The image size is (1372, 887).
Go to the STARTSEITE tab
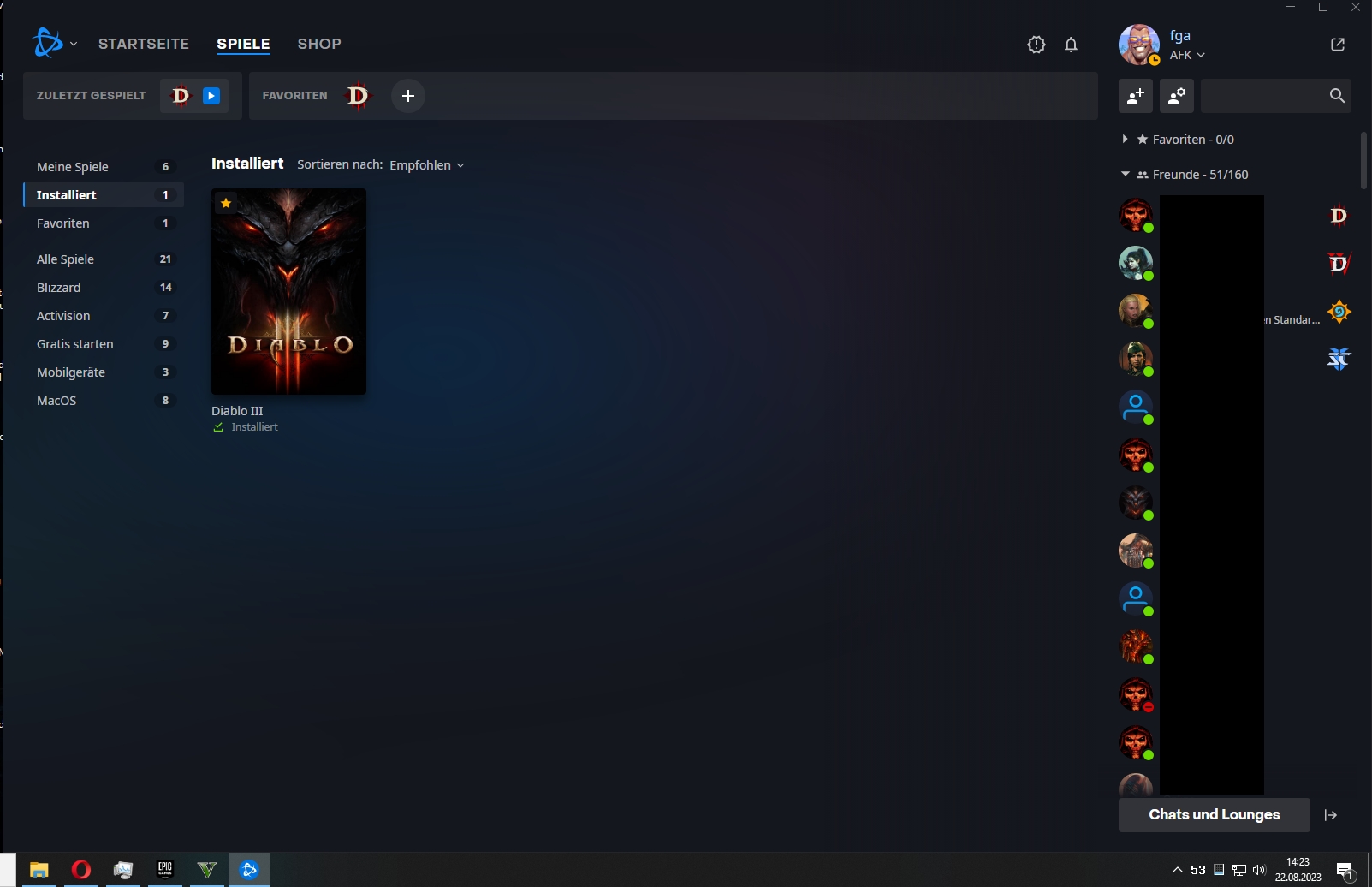pos(144,44)
